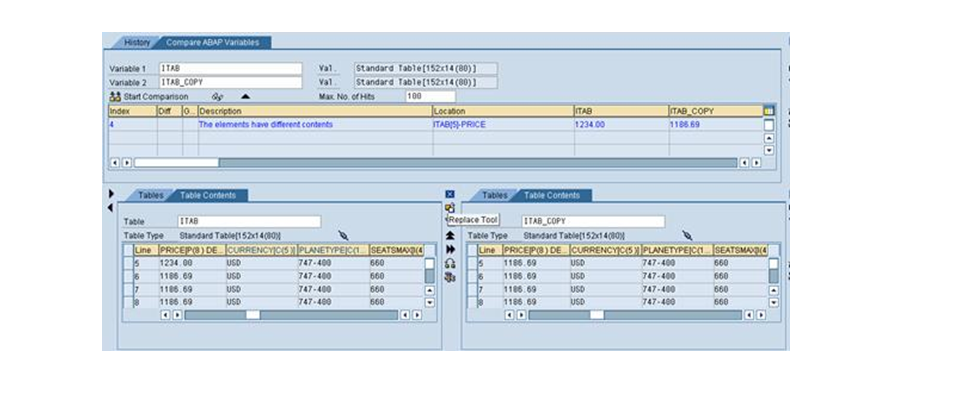This screenshot has height=415, width=960.
Task: Click the headphones icon in the middle toolbar
Action: (x=450, y=262)
